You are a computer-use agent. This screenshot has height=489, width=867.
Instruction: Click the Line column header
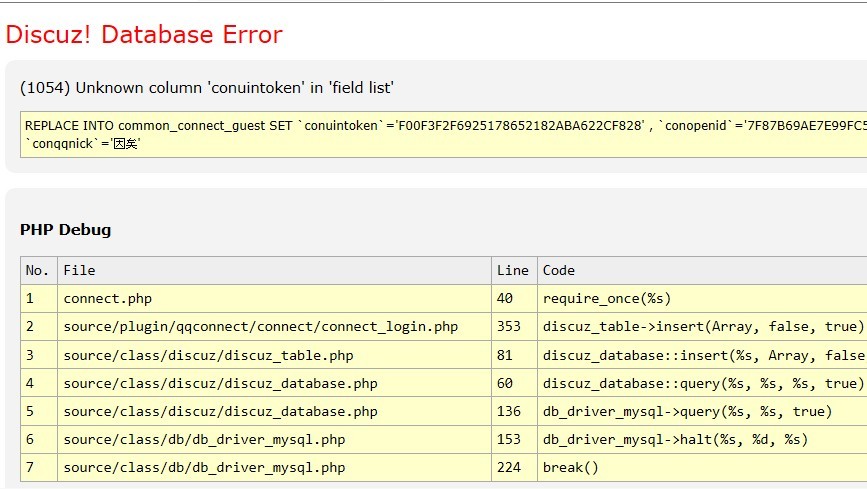513,270
